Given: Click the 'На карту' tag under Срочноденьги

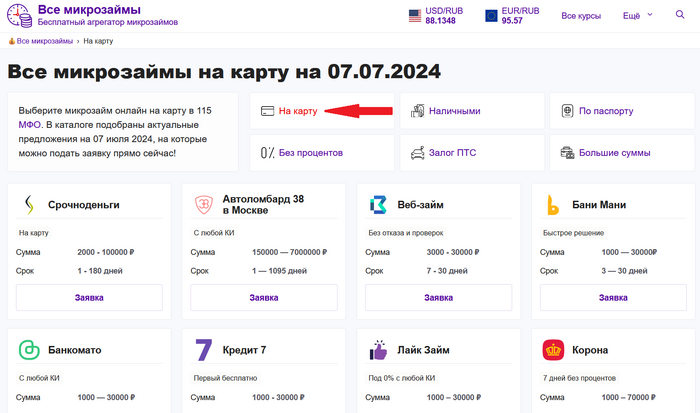Looking at the screenshot, I should 33,233.
